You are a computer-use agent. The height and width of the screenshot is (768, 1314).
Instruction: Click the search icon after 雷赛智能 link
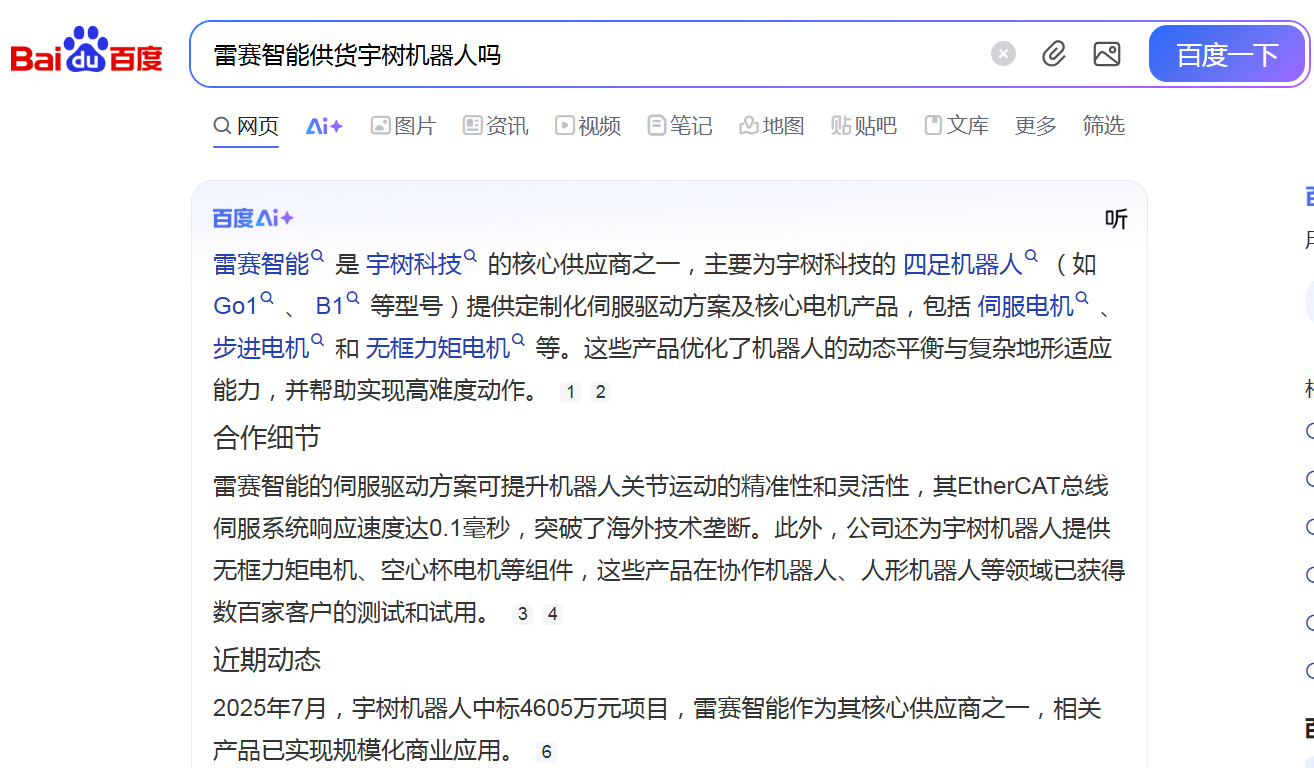point(318,257)
